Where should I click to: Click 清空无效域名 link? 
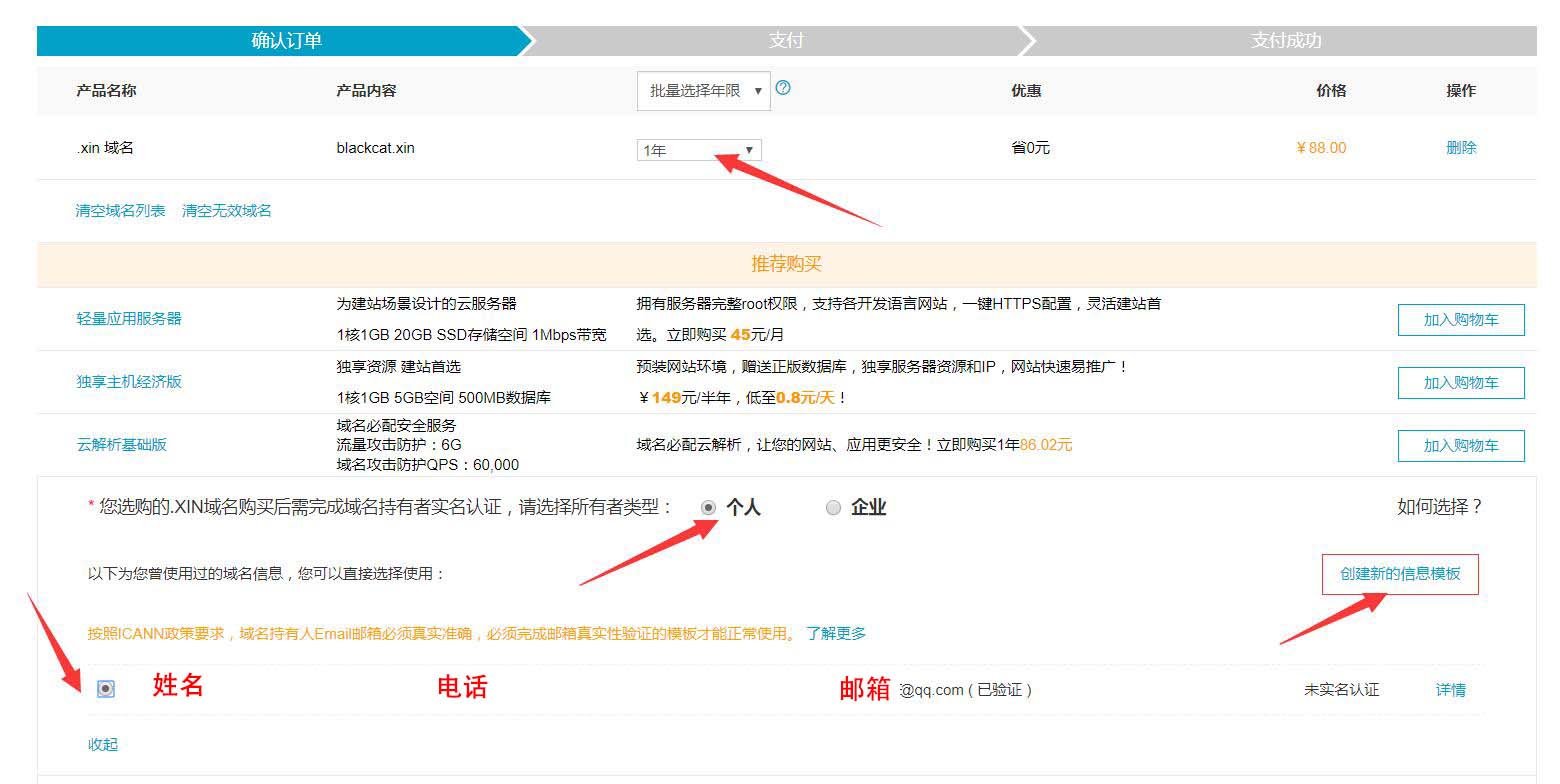pos(227,211)
